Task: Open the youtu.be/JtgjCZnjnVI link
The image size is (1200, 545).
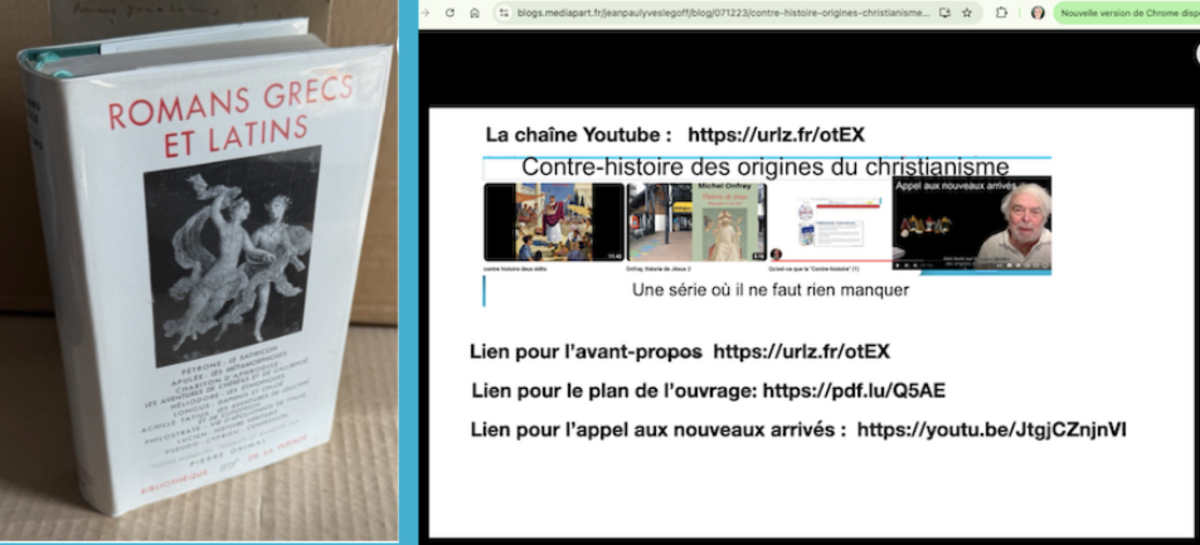Action: click(992, 430)
